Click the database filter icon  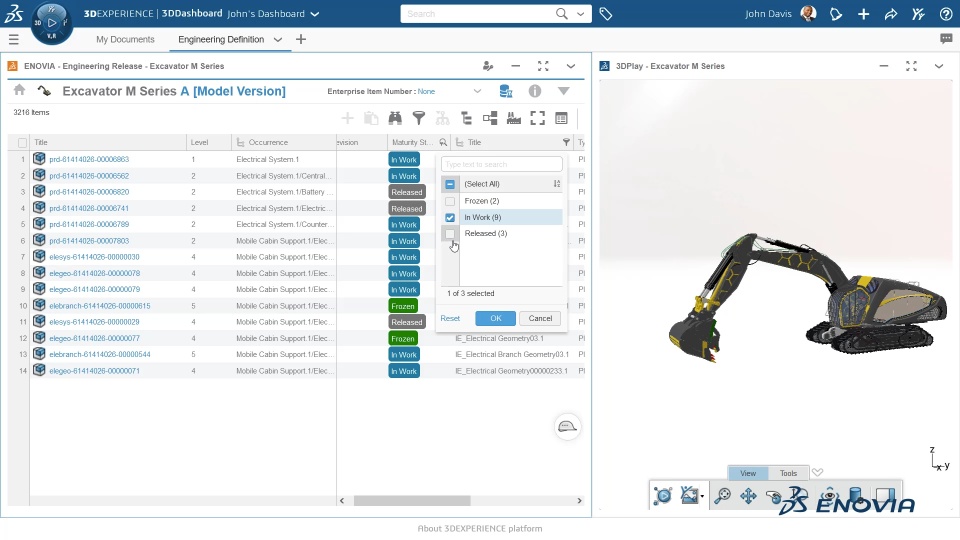pos(506,91)
